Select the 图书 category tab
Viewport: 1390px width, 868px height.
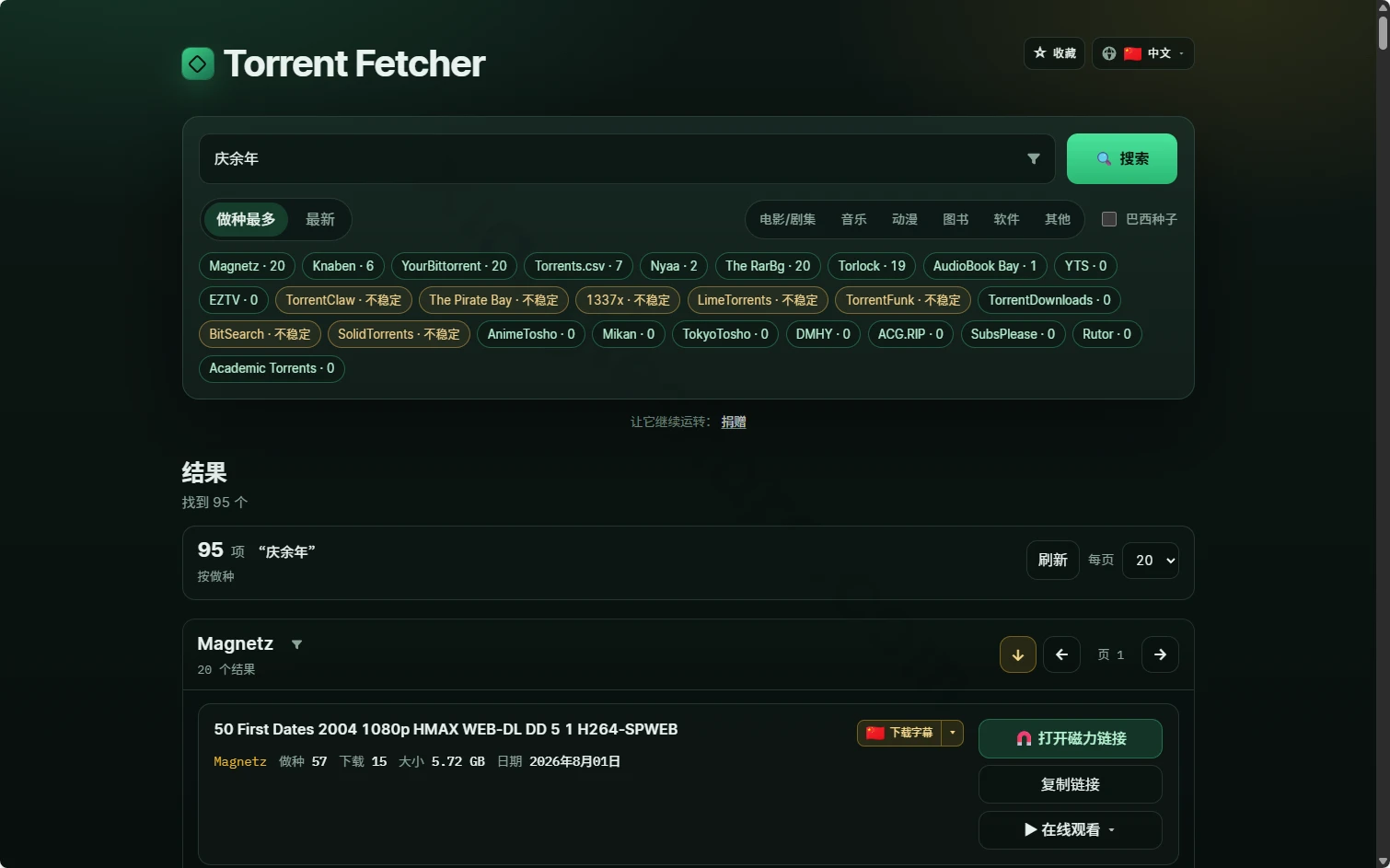[956, 219]
